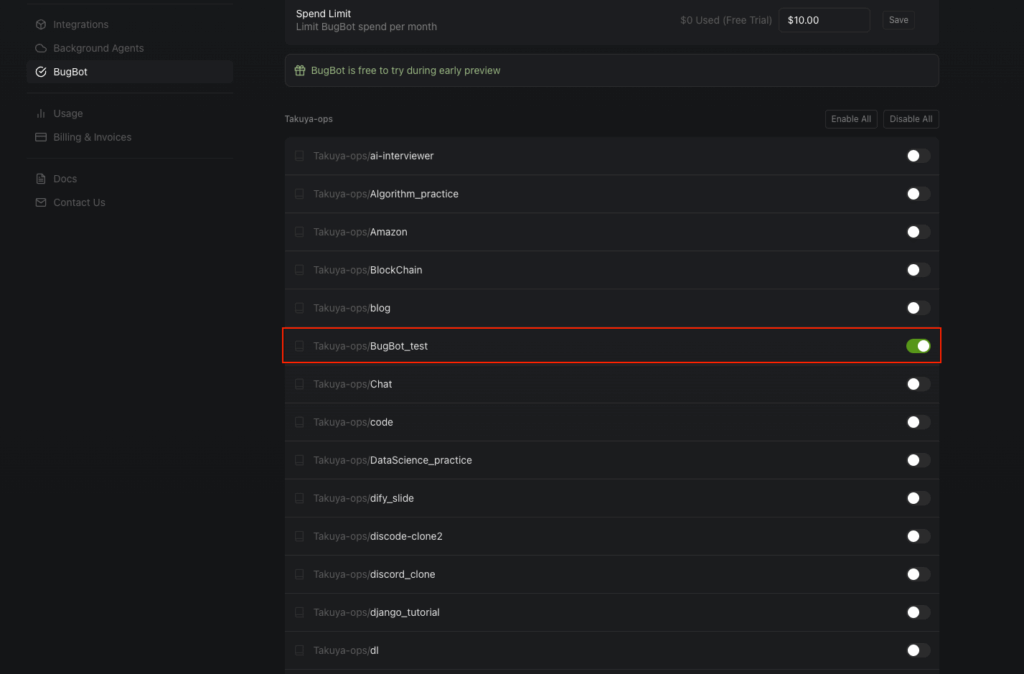Click the Contact Us envelope icon
Screen dimensions: 1024x674
click(x=40, y=202)
